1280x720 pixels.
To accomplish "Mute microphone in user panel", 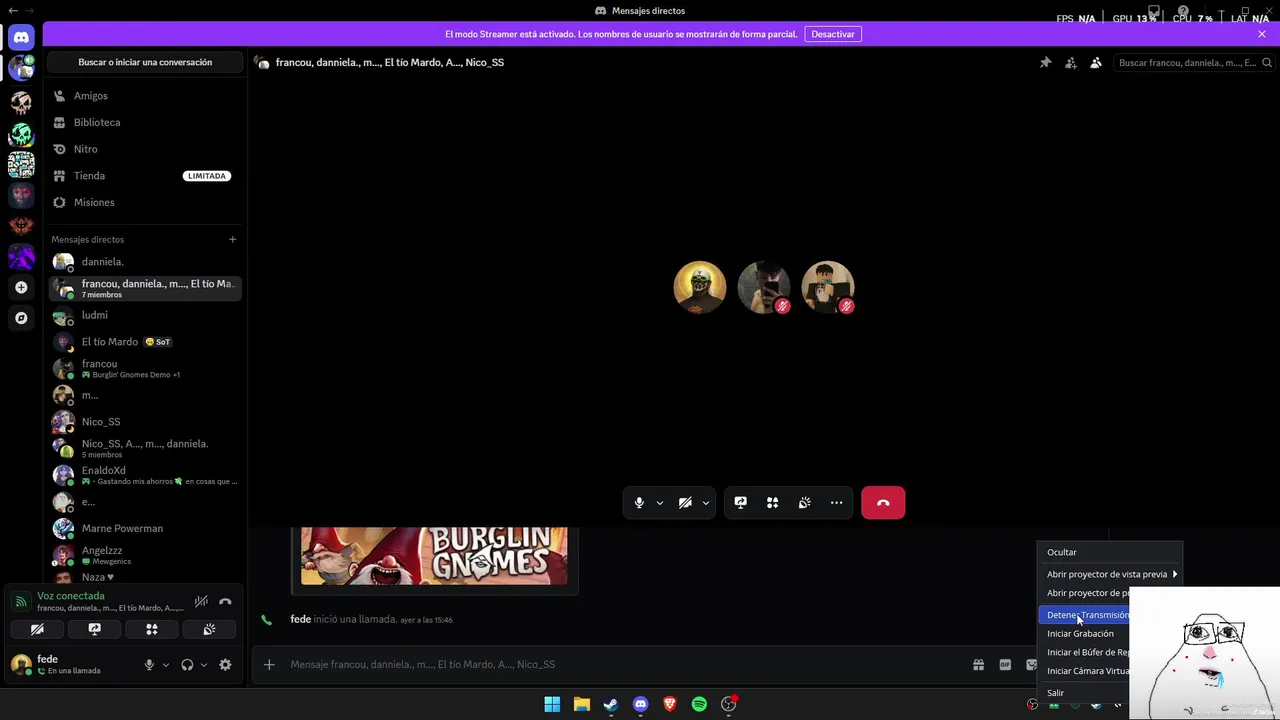I will [149, 665].
